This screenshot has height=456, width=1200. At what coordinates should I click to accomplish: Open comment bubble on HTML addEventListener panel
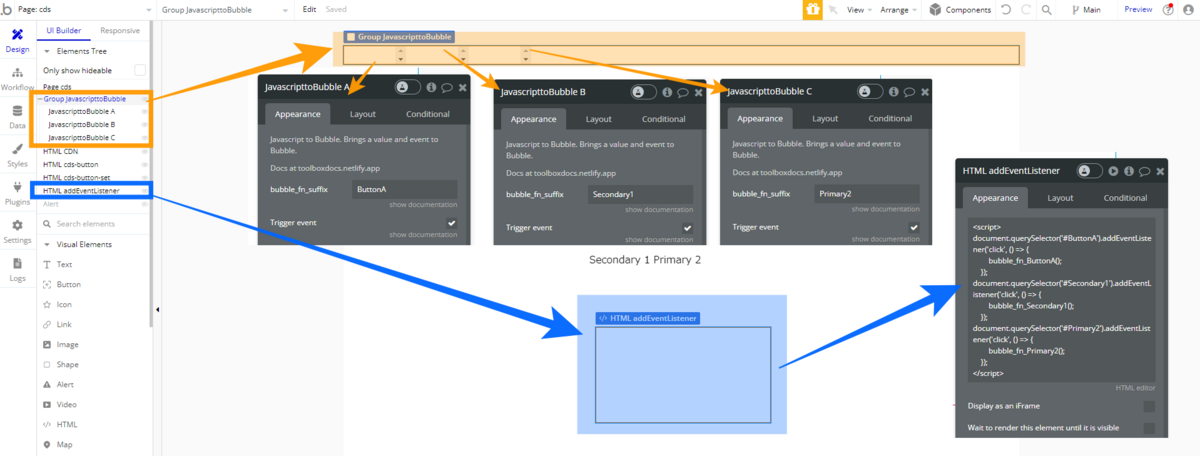point(1144,170)
